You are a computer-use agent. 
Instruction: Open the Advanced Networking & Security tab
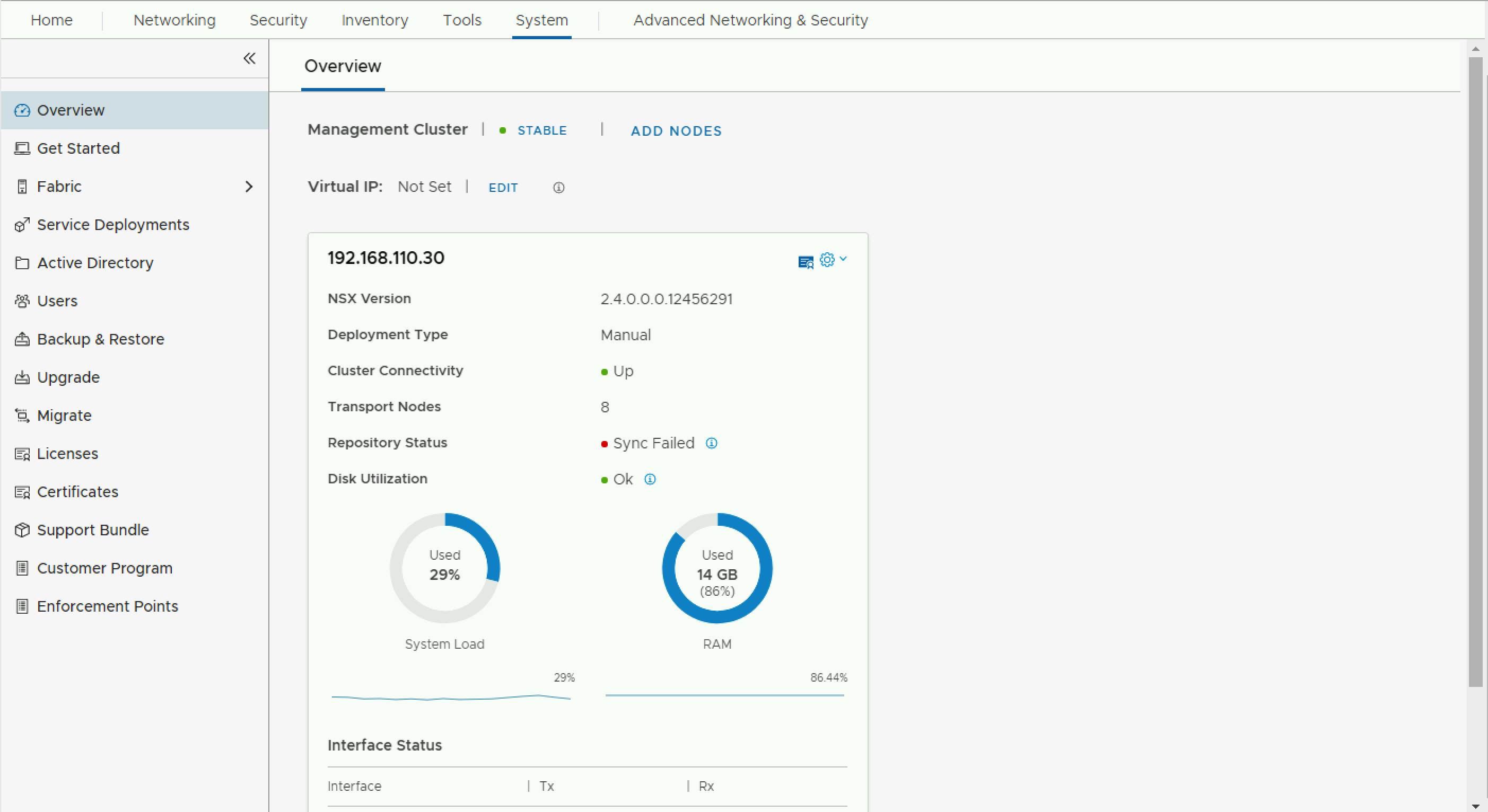pos(750,20)
